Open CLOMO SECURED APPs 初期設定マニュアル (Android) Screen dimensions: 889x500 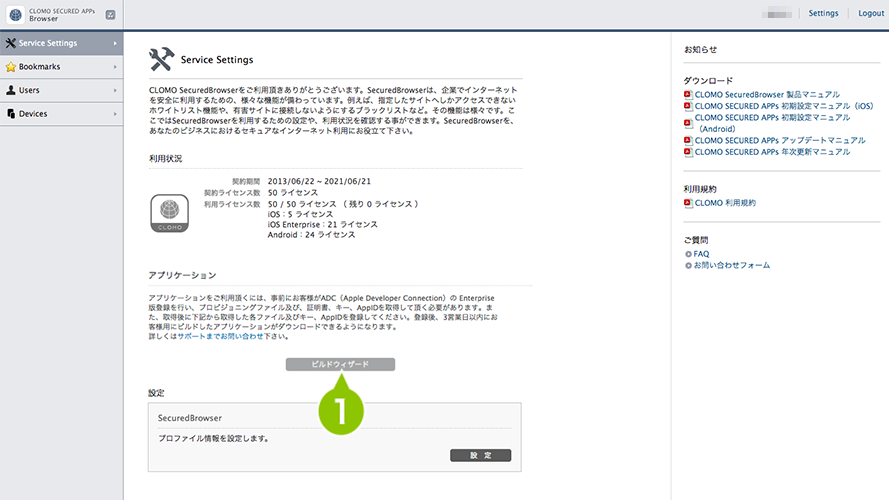(772, 123)
